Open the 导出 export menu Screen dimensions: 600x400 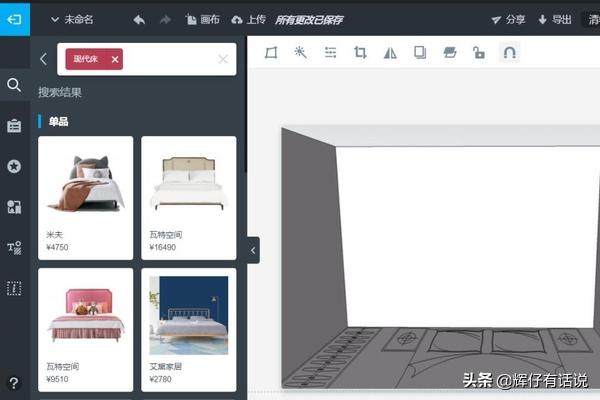point(555,19)
